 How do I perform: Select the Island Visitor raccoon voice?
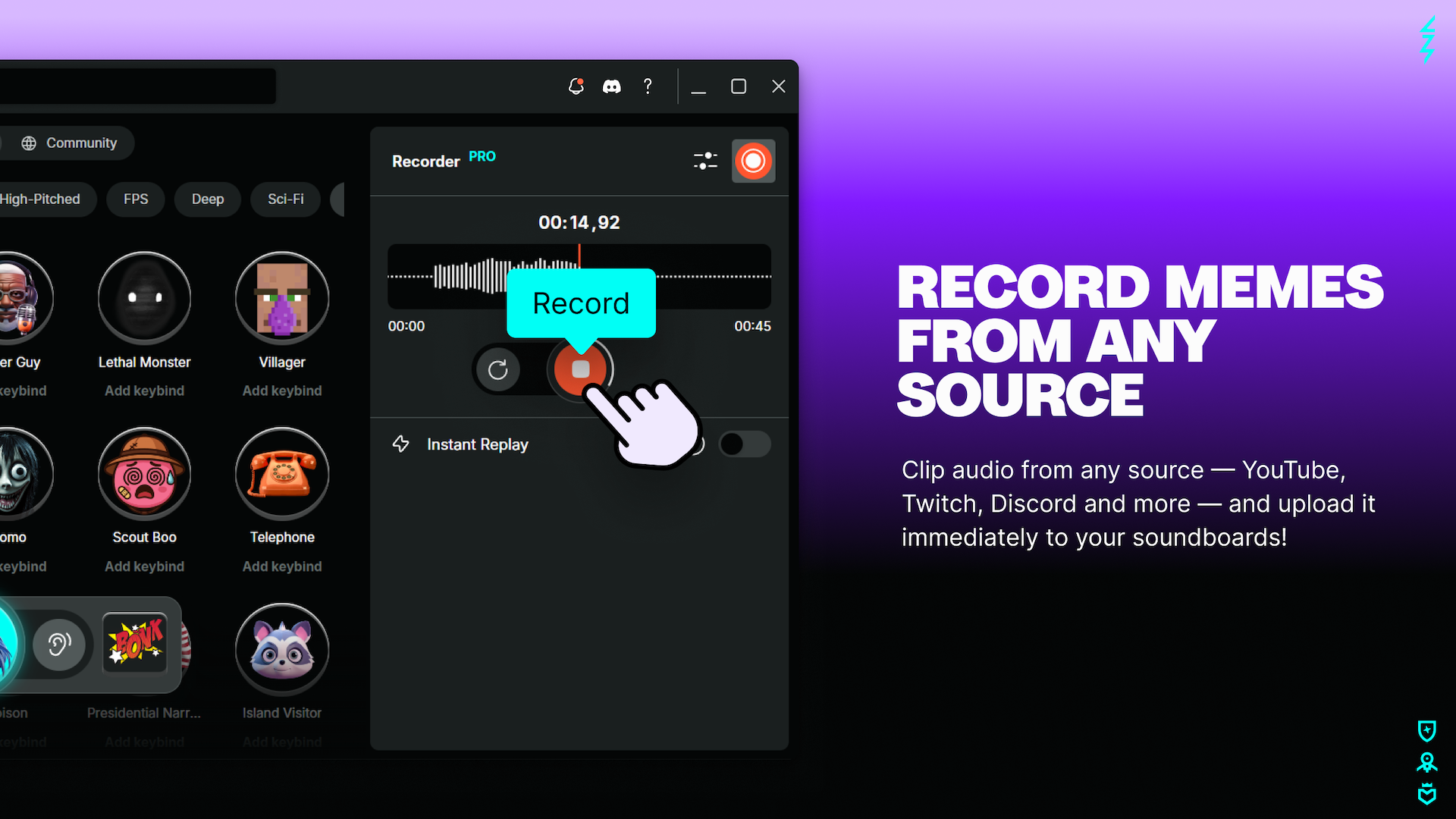(282, 649)
